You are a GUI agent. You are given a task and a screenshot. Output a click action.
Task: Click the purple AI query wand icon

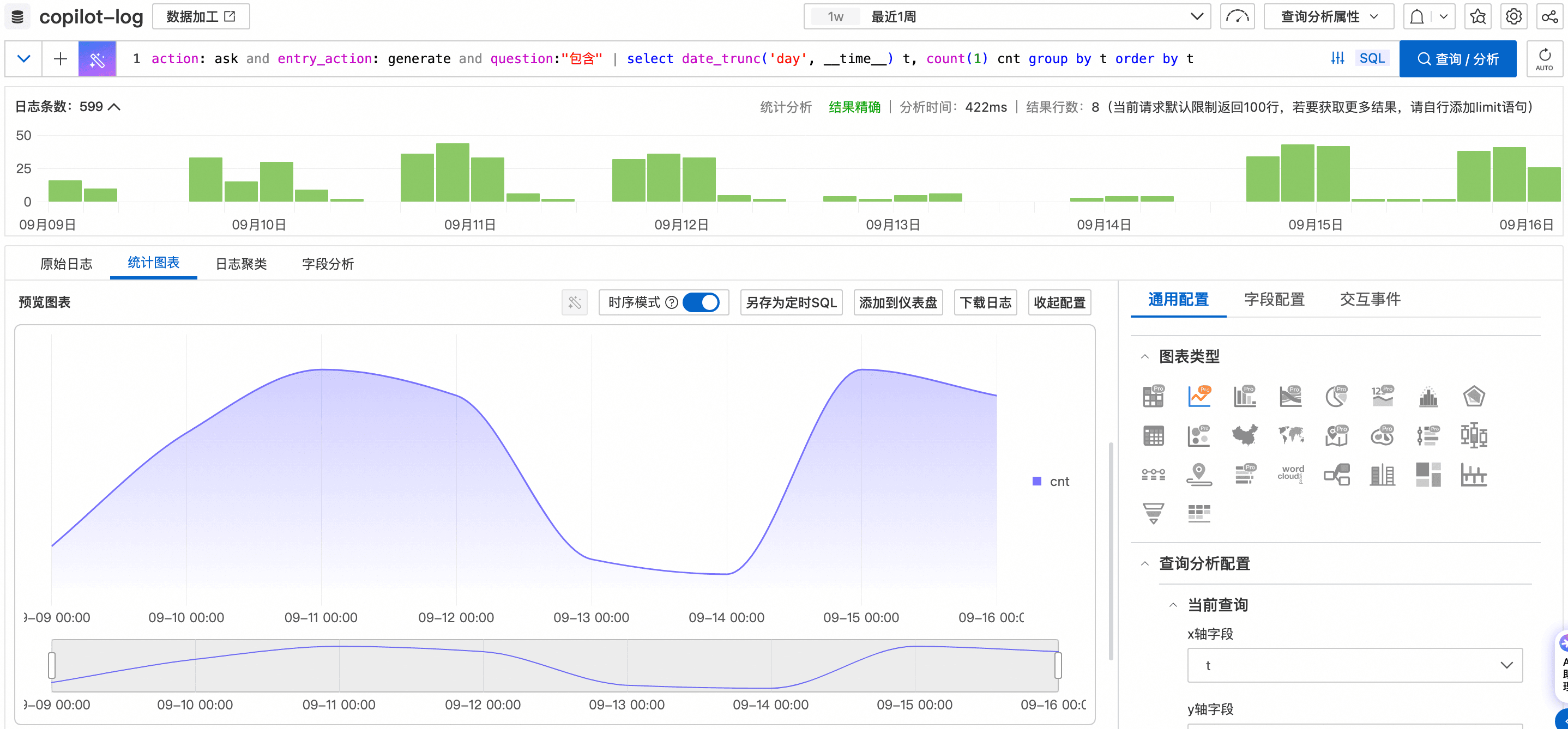point(97,59)
